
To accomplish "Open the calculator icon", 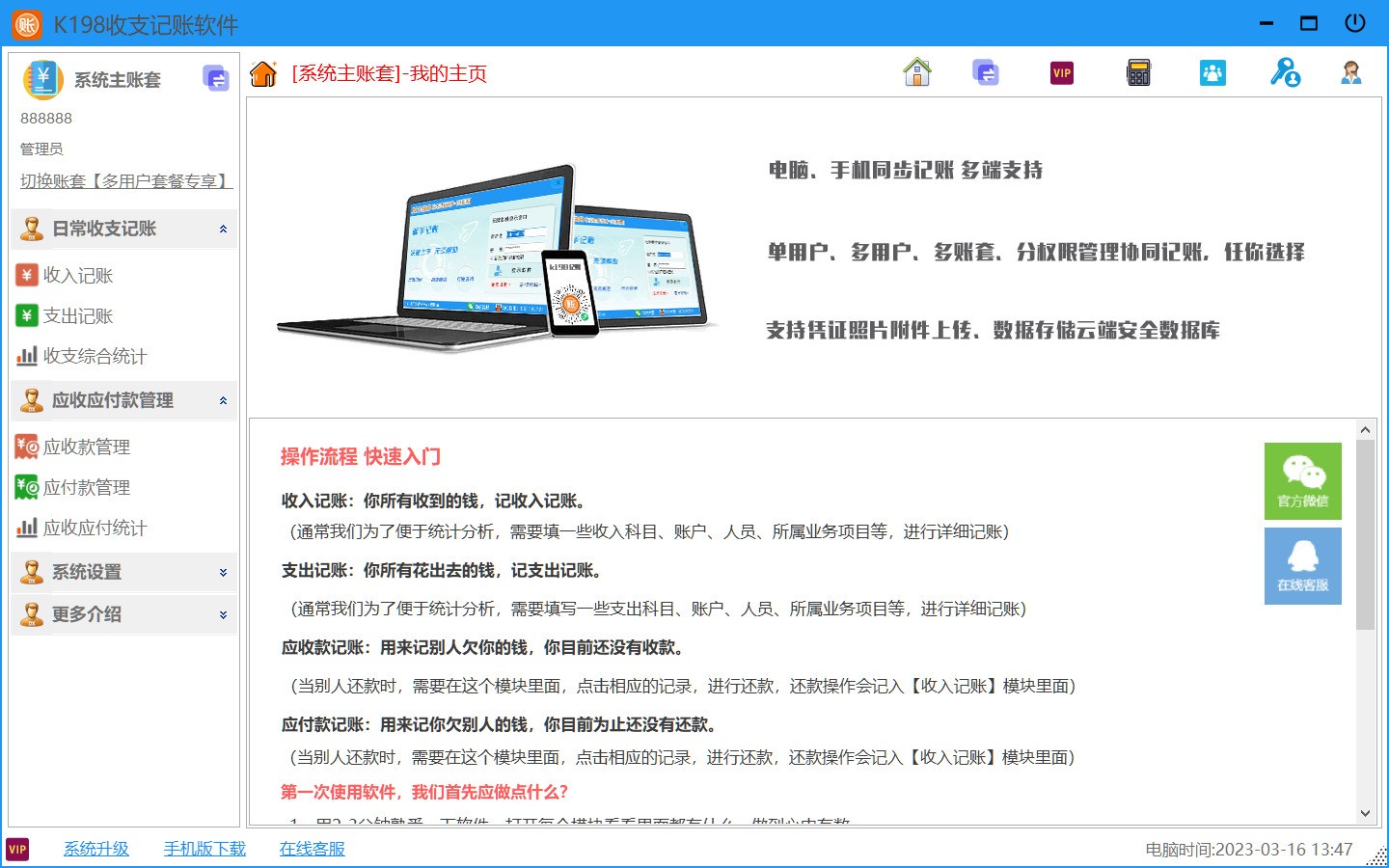I will [x=1138, y=71].
